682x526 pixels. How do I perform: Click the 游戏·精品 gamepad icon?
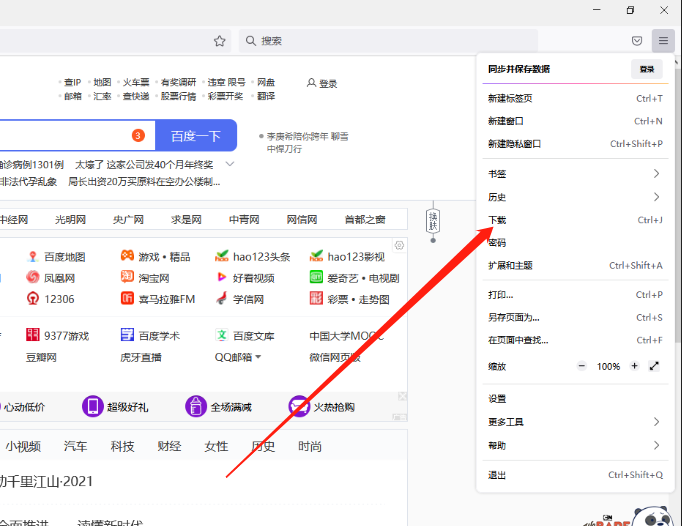127,255
